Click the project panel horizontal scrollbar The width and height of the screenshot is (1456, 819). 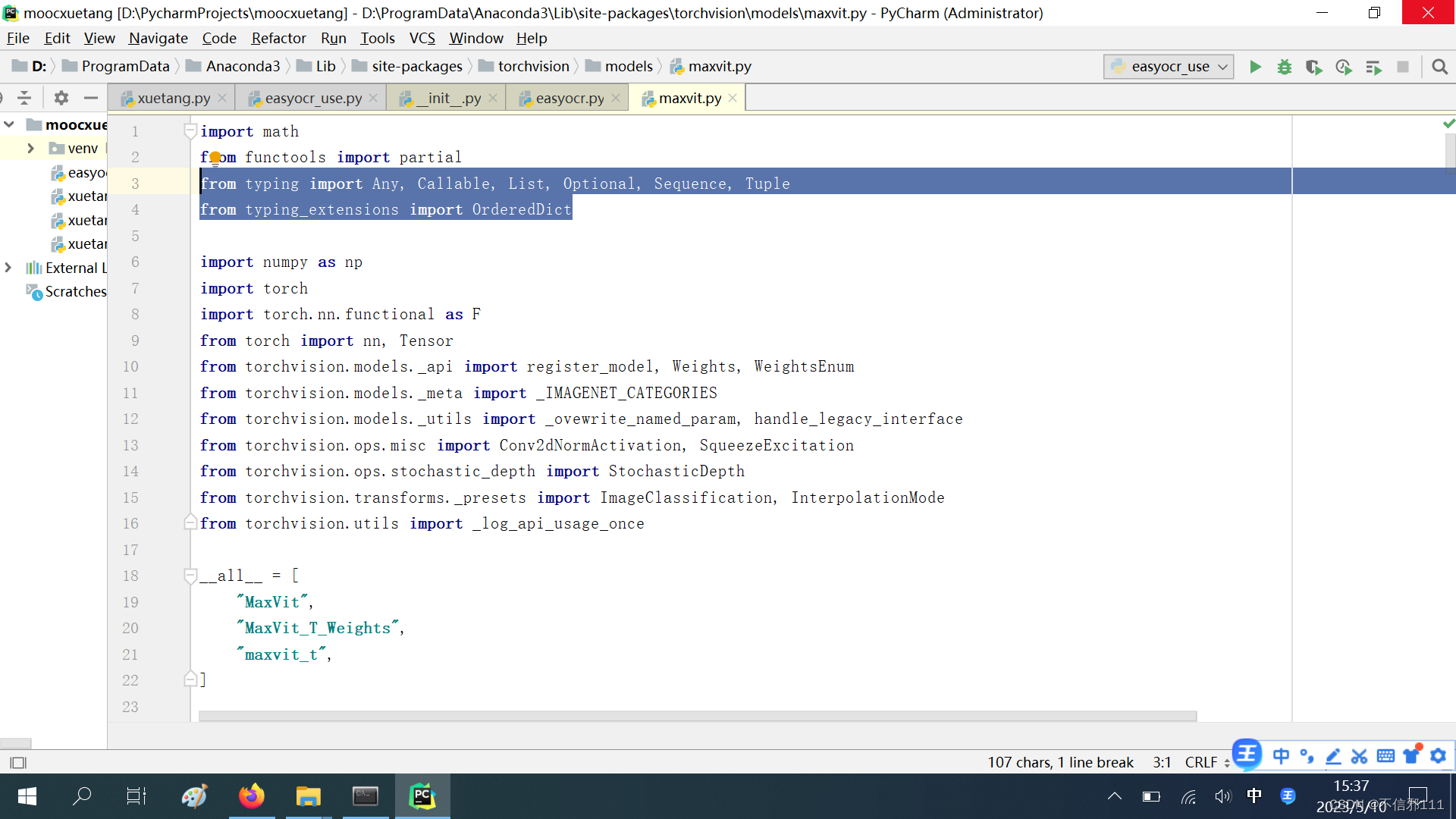15,743
